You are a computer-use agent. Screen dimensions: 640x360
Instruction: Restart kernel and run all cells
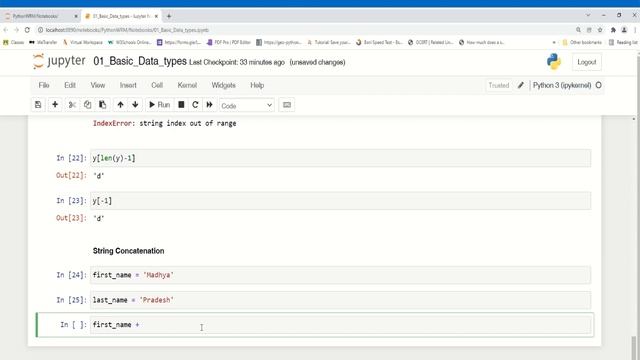point(209,105)
